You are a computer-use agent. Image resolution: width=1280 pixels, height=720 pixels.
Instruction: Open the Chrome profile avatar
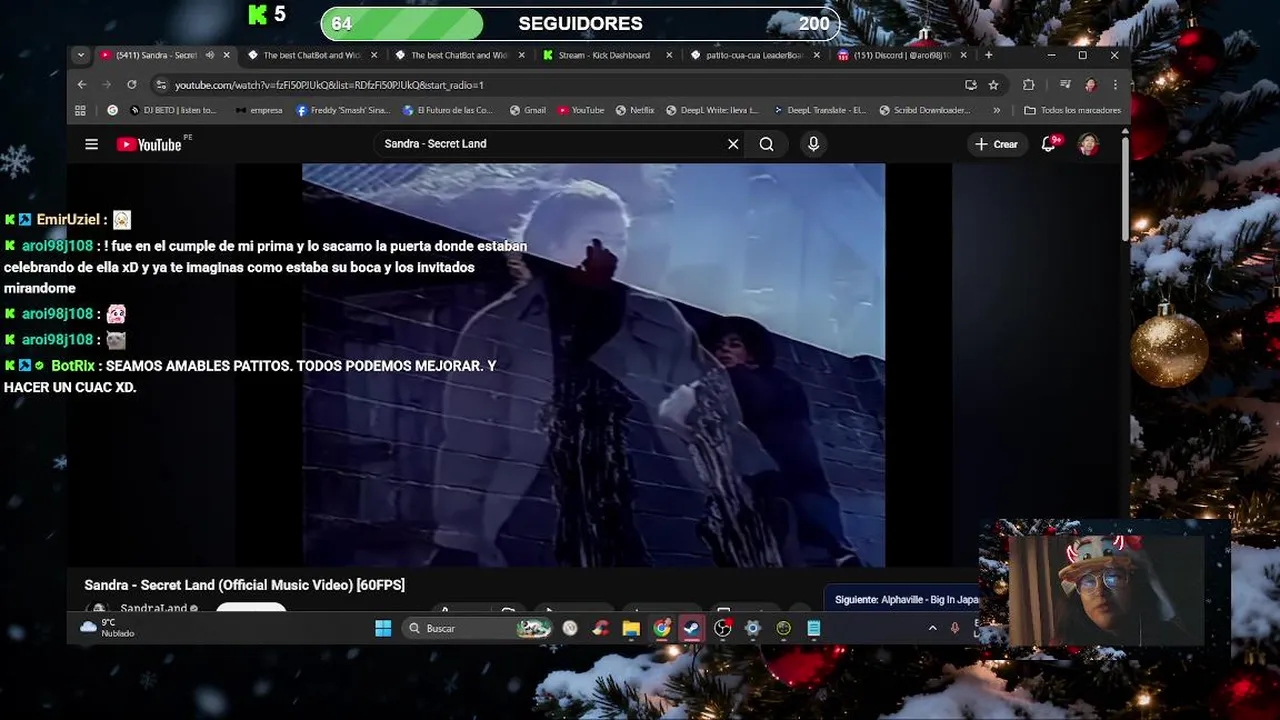[x=1090, y=85]
